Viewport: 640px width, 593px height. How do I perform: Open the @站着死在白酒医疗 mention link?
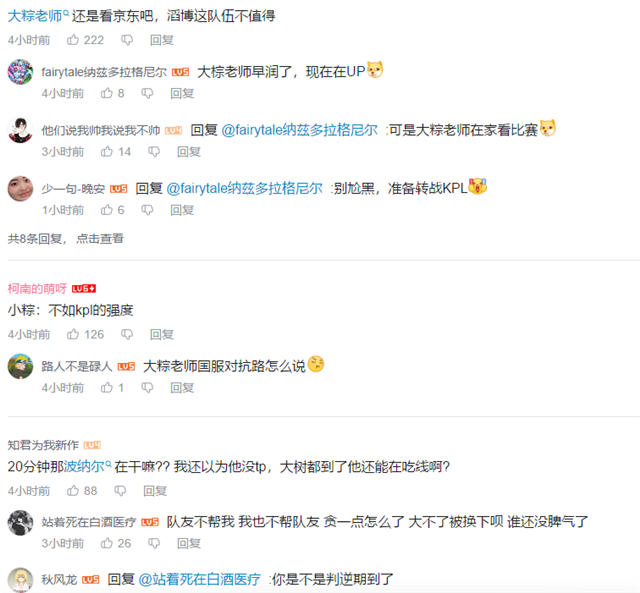tap(199, 579)
